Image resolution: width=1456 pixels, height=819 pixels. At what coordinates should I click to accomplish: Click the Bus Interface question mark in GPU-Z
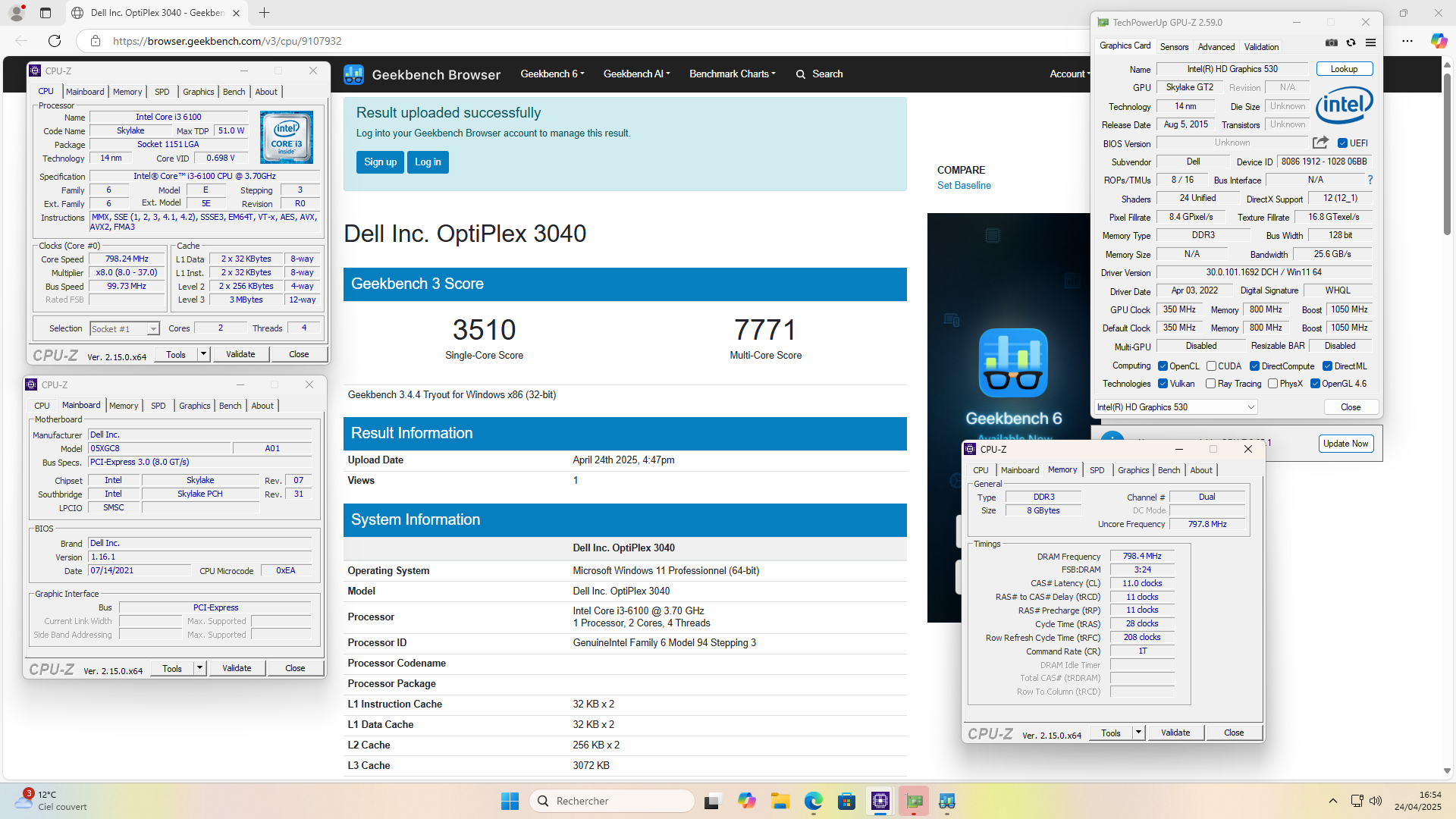(1370, 180)
